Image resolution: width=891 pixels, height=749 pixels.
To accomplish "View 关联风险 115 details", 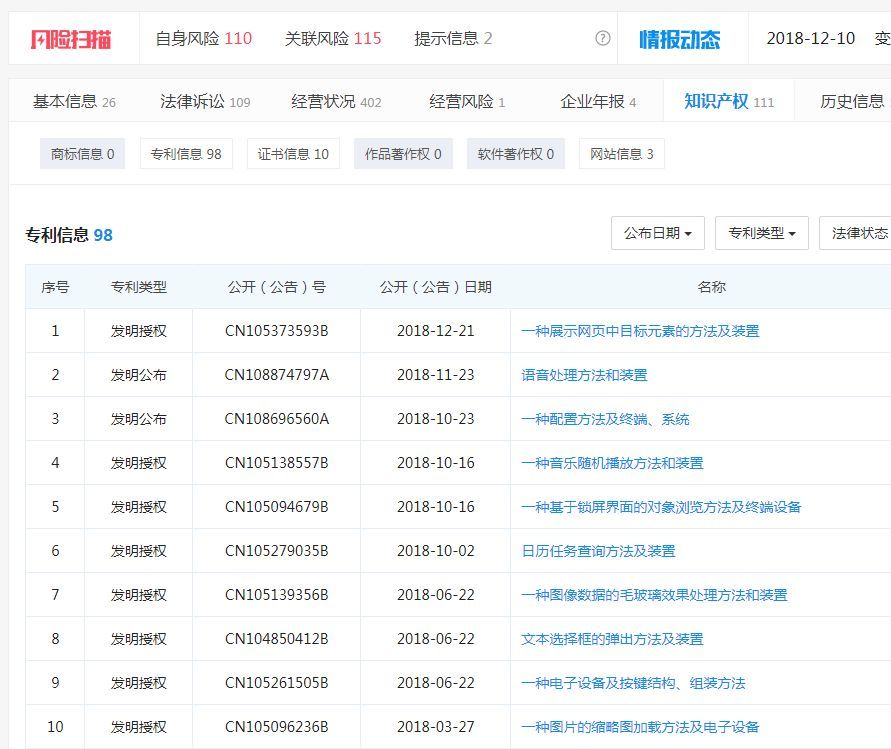I will pos(333,38).
